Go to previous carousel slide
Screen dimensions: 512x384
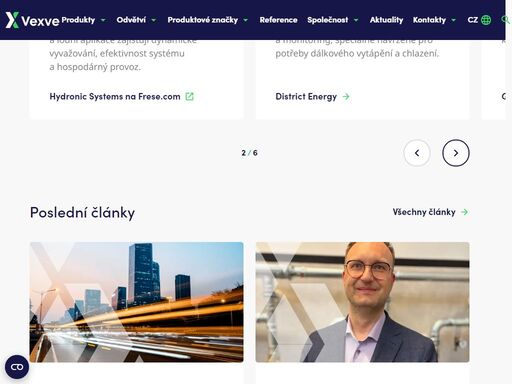[417, 153]
